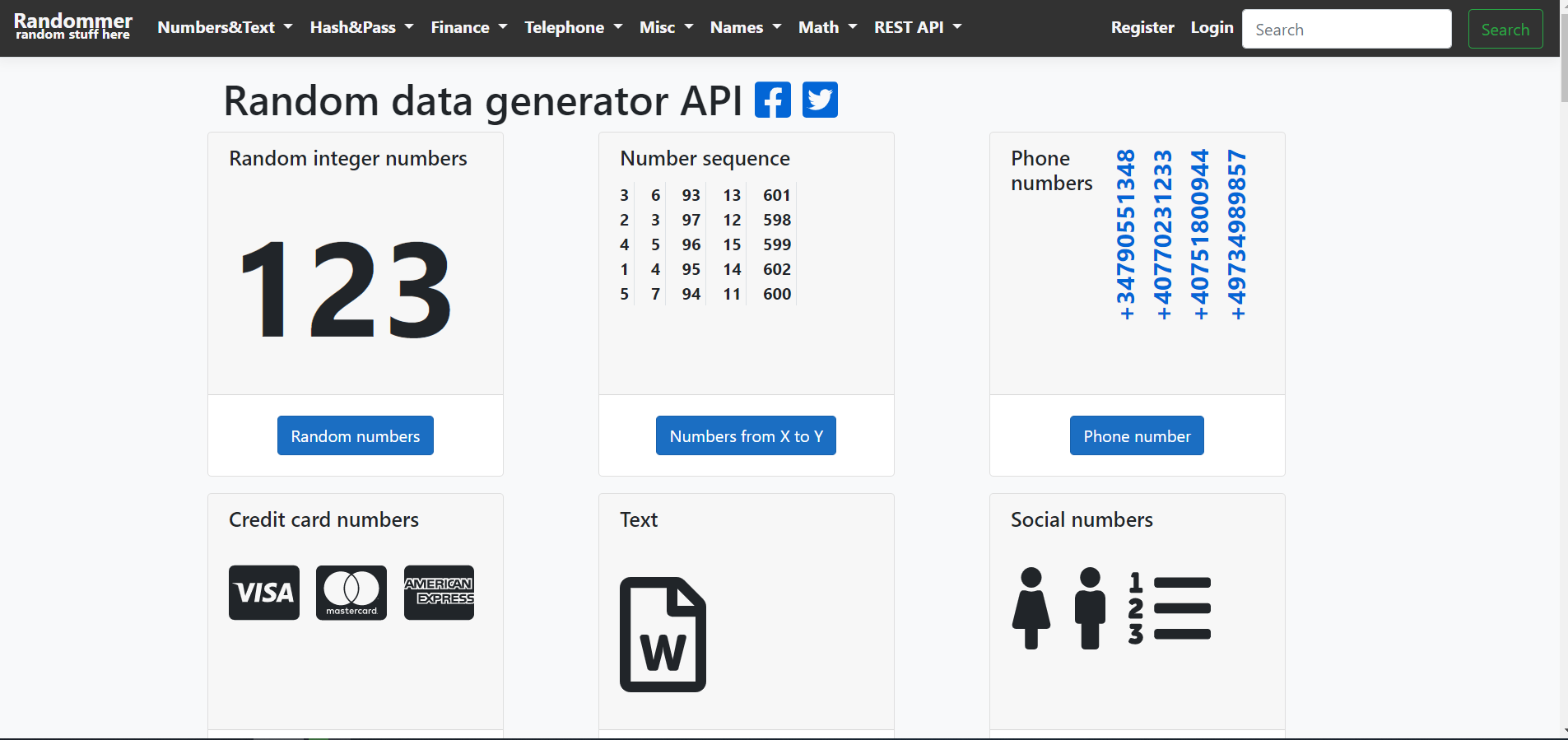Click the numbered list icon
1568x740 pixels.
tap(1170, 608)
